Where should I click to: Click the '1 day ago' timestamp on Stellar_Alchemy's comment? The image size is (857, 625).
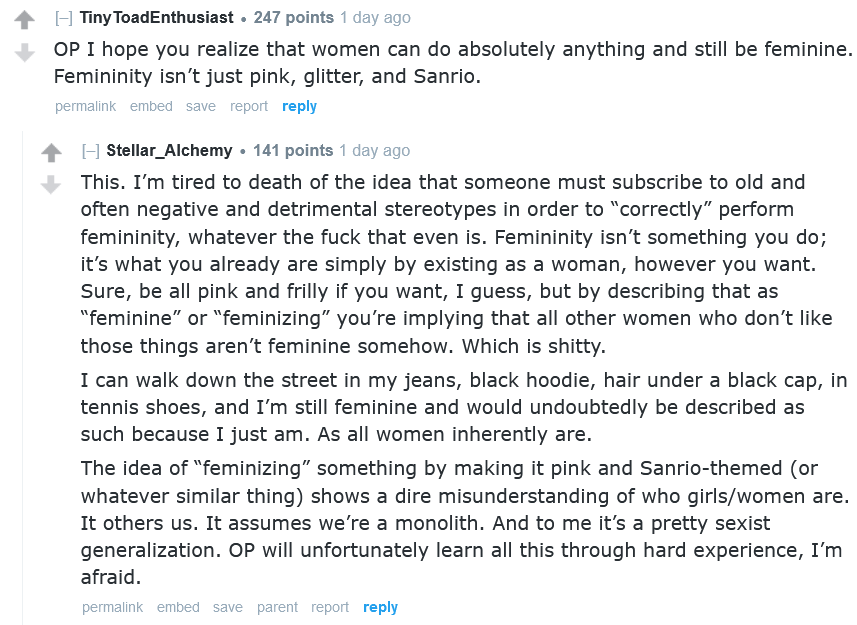pos(374,151)
